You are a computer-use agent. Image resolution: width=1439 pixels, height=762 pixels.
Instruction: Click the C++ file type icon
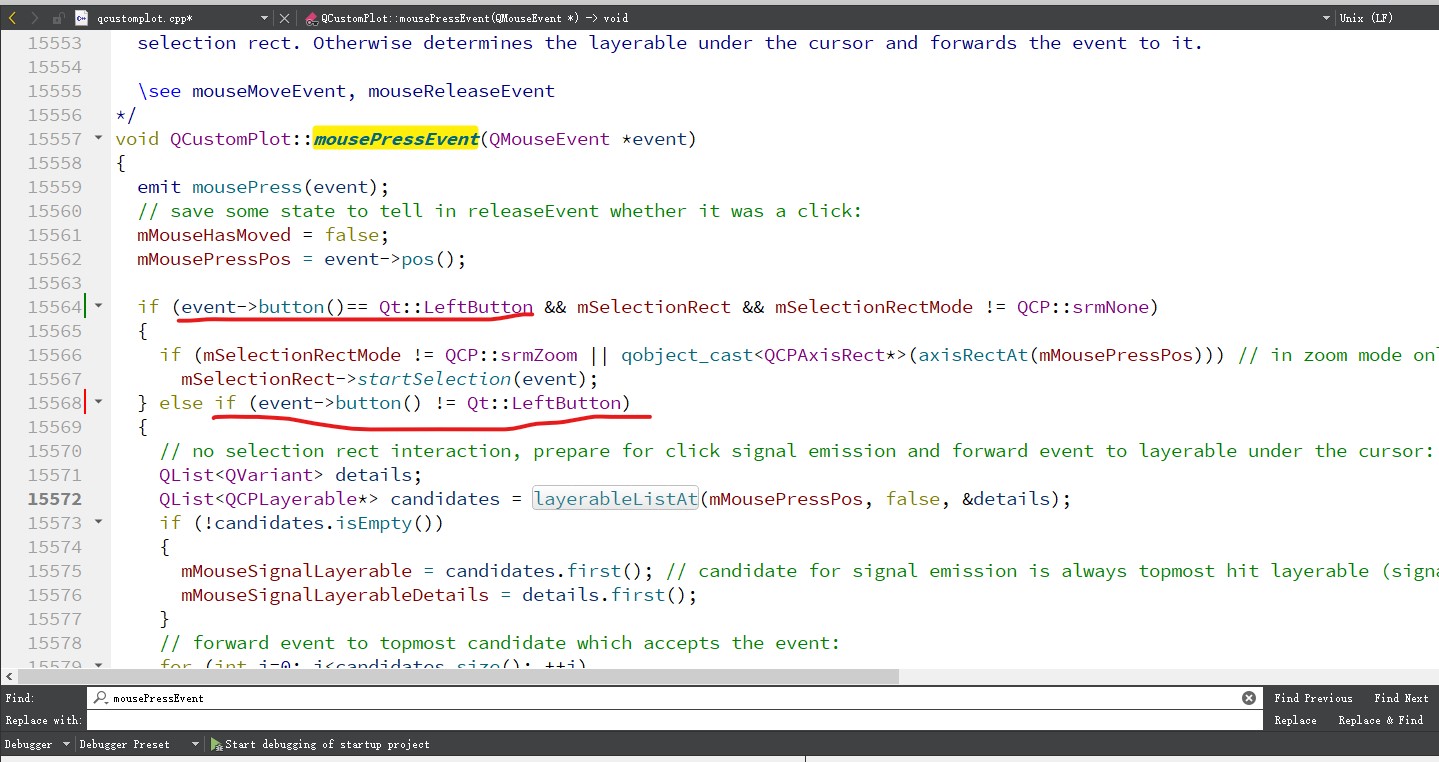coord(82,18)
